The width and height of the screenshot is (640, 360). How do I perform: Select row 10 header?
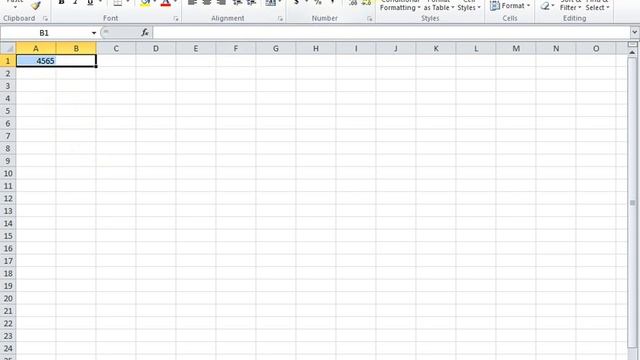coord(8,173)
